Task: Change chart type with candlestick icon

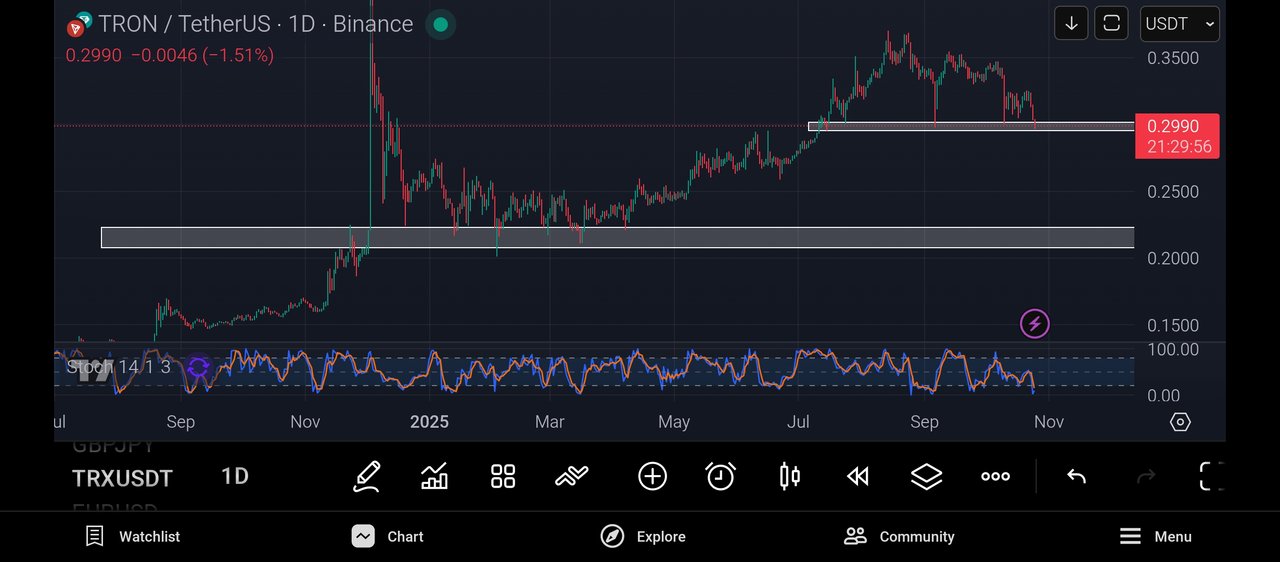Action: click(790, 477)
